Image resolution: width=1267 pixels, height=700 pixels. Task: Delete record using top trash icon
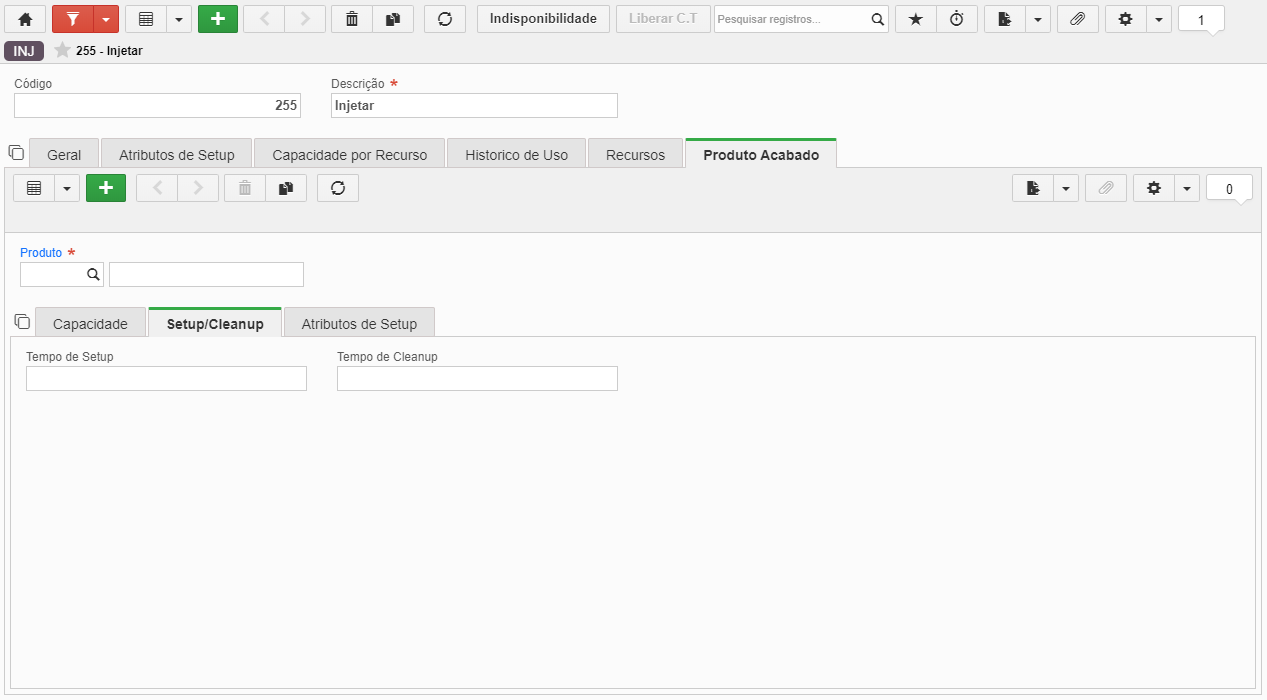tap(352, 19)
